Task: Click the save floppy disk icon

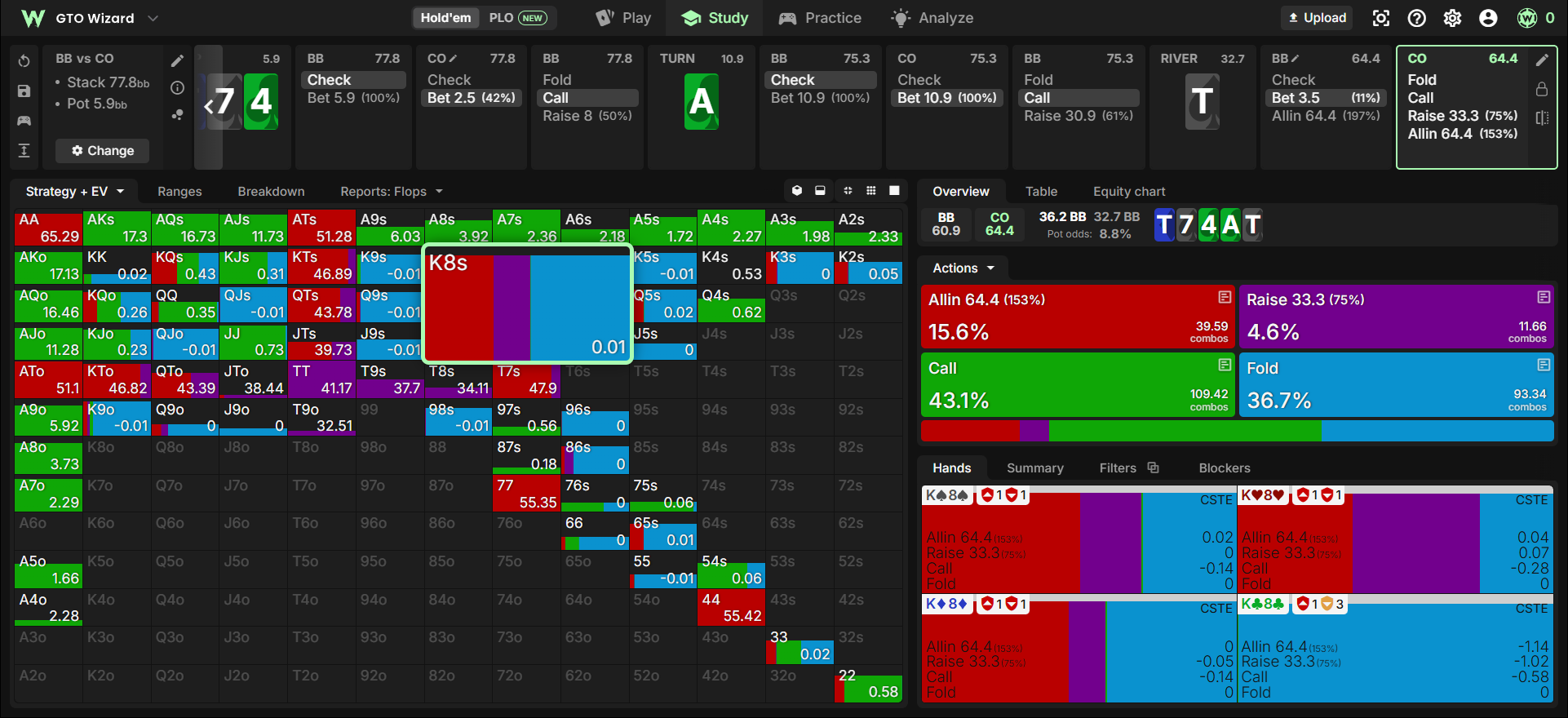Action: tap(24, 91)
